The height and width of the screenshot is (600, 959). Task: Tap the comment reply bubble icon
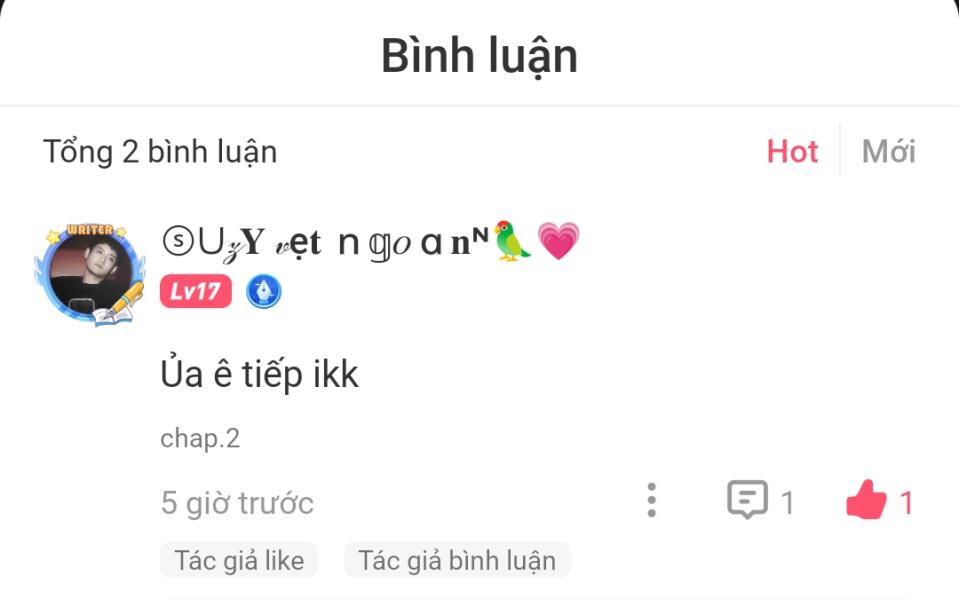[747, 500]
